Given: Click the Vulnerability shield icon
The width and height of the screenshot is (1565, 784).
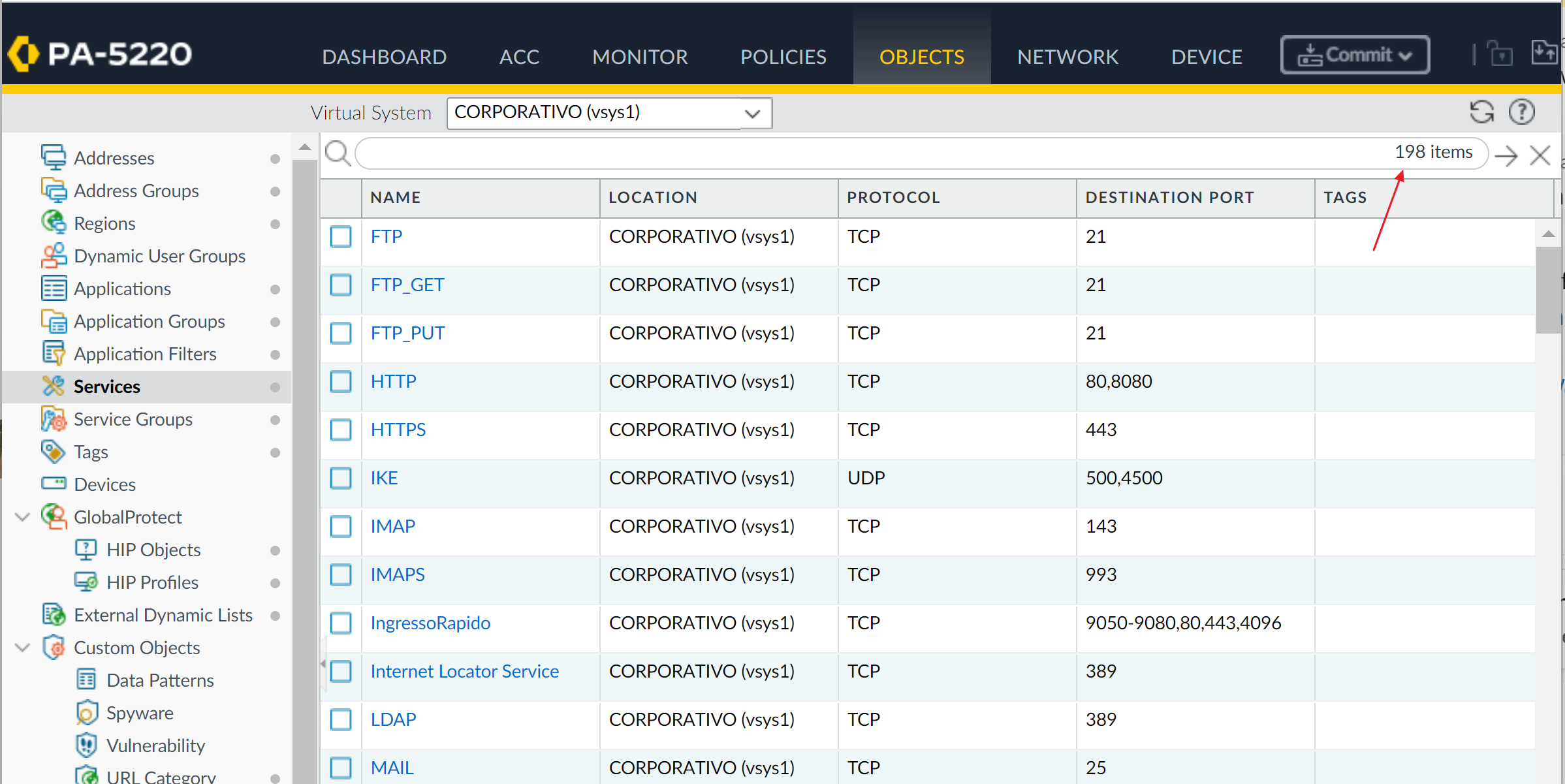Looking at the screenshot, I should pyautogui.click(x=87, y=745).
